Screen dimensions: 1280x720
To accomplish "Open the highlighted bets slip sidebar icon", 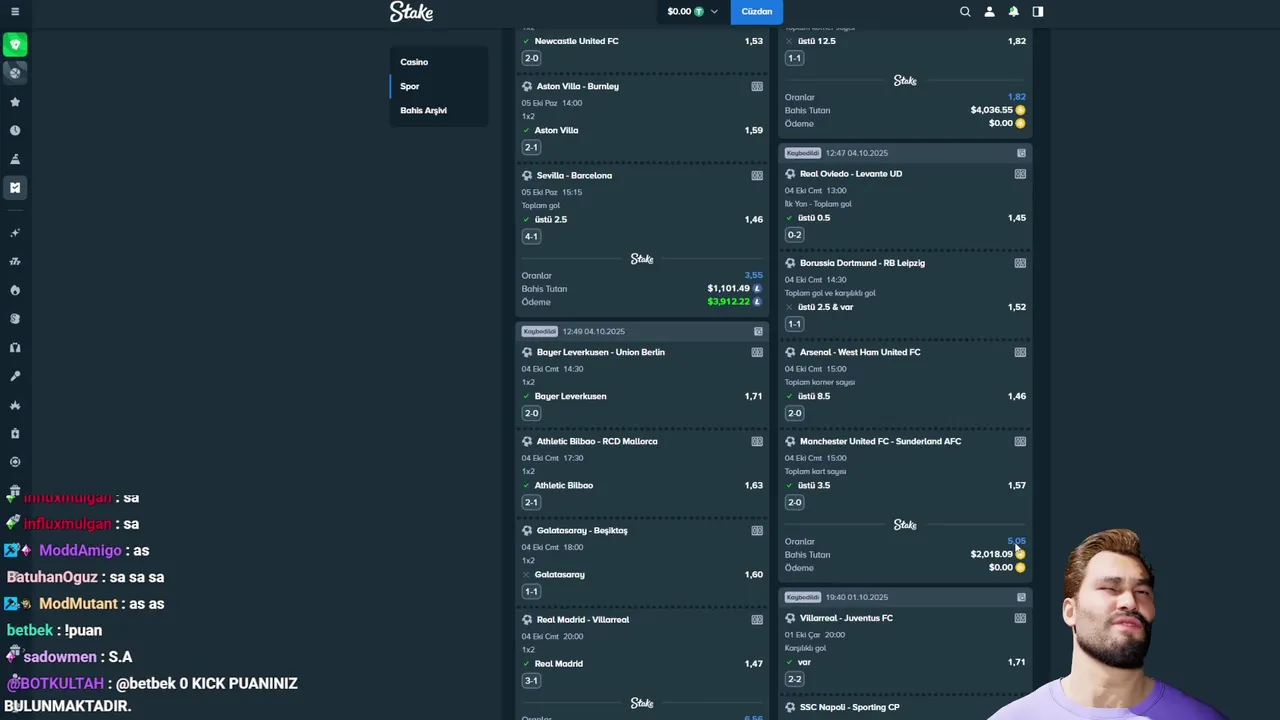I will 15,187.
